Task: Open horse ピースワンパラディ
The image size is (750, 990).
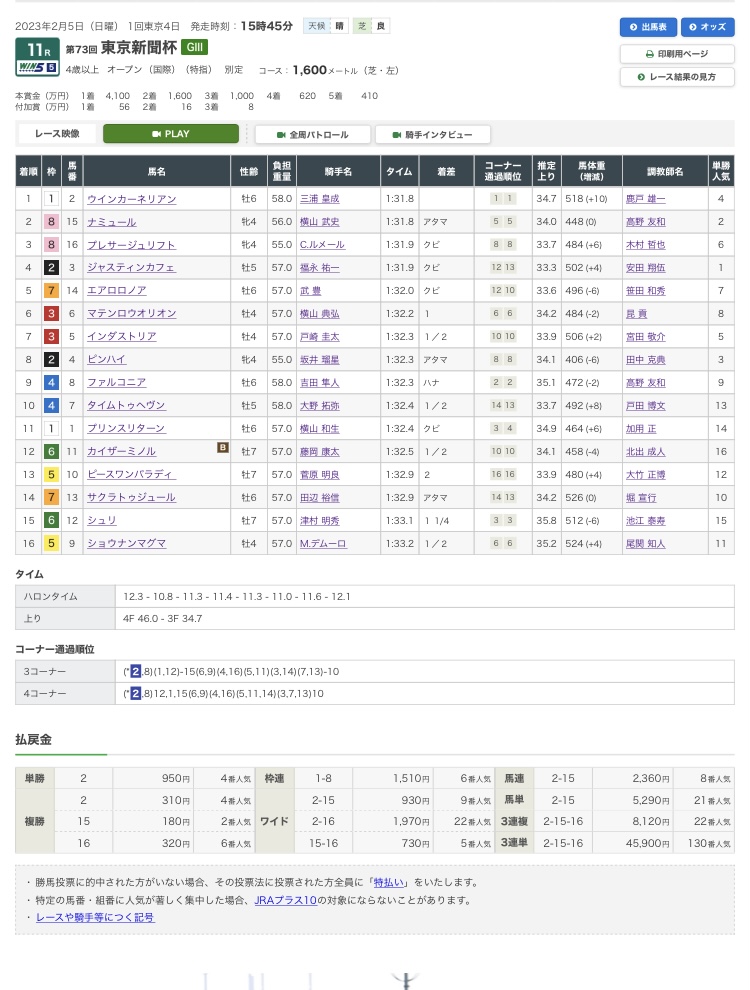Action: click(x=131, y=474)
